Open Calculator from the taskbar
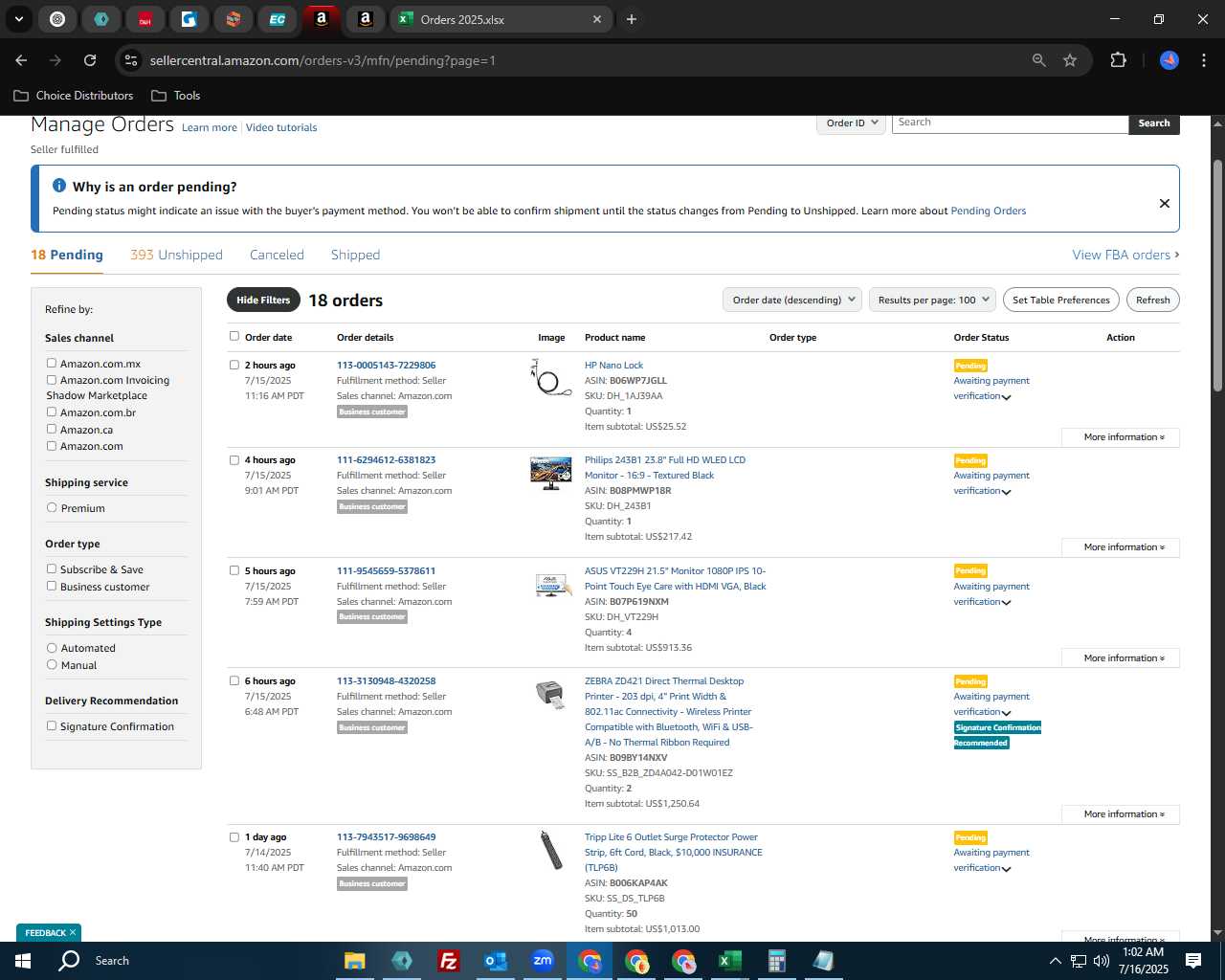Image resolution: width=1225 pixels, height=980 pixels. 776,961
